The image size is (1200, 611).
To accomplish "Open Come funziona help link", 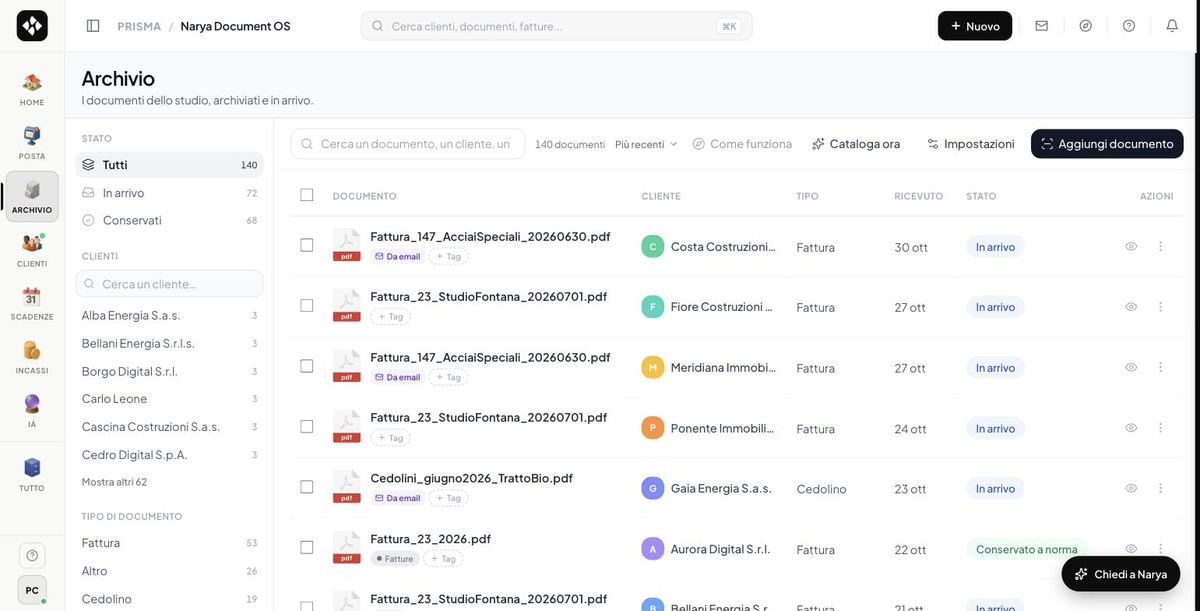I will click(742, 144).
